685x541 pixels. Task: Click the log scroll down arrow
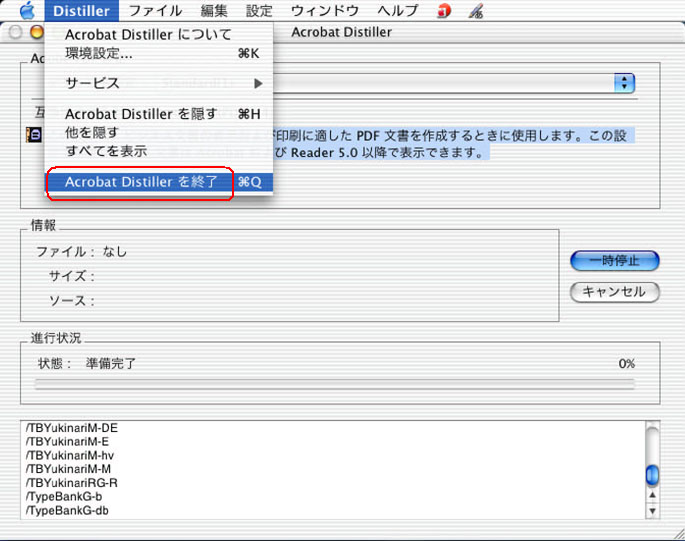(652, 510)
